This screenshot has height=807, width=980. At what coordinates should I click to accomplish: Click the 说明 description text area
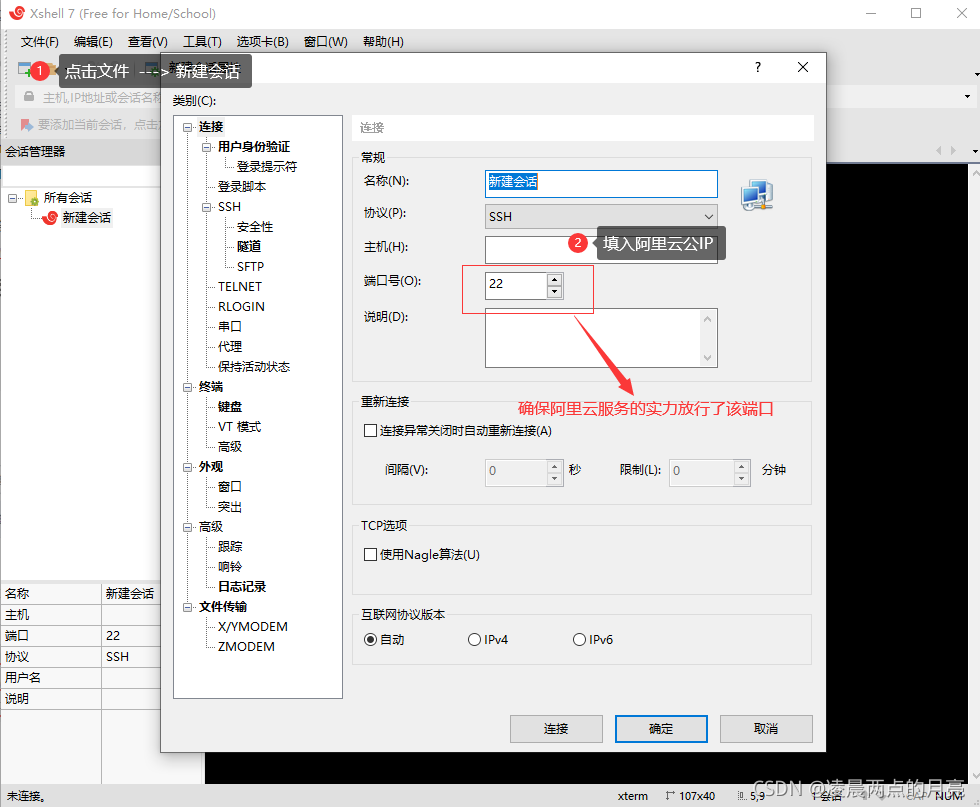594,338
